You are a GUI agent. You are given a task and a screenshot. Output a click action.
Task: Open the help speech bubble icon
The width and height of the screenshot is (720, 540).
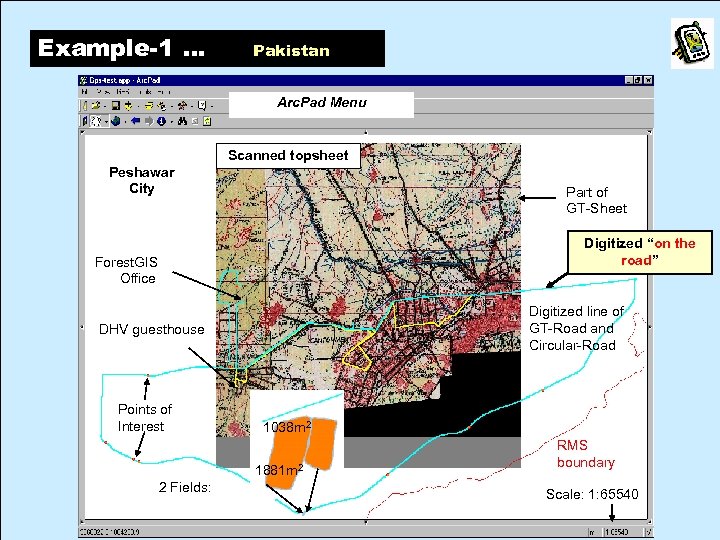(202, 106)
